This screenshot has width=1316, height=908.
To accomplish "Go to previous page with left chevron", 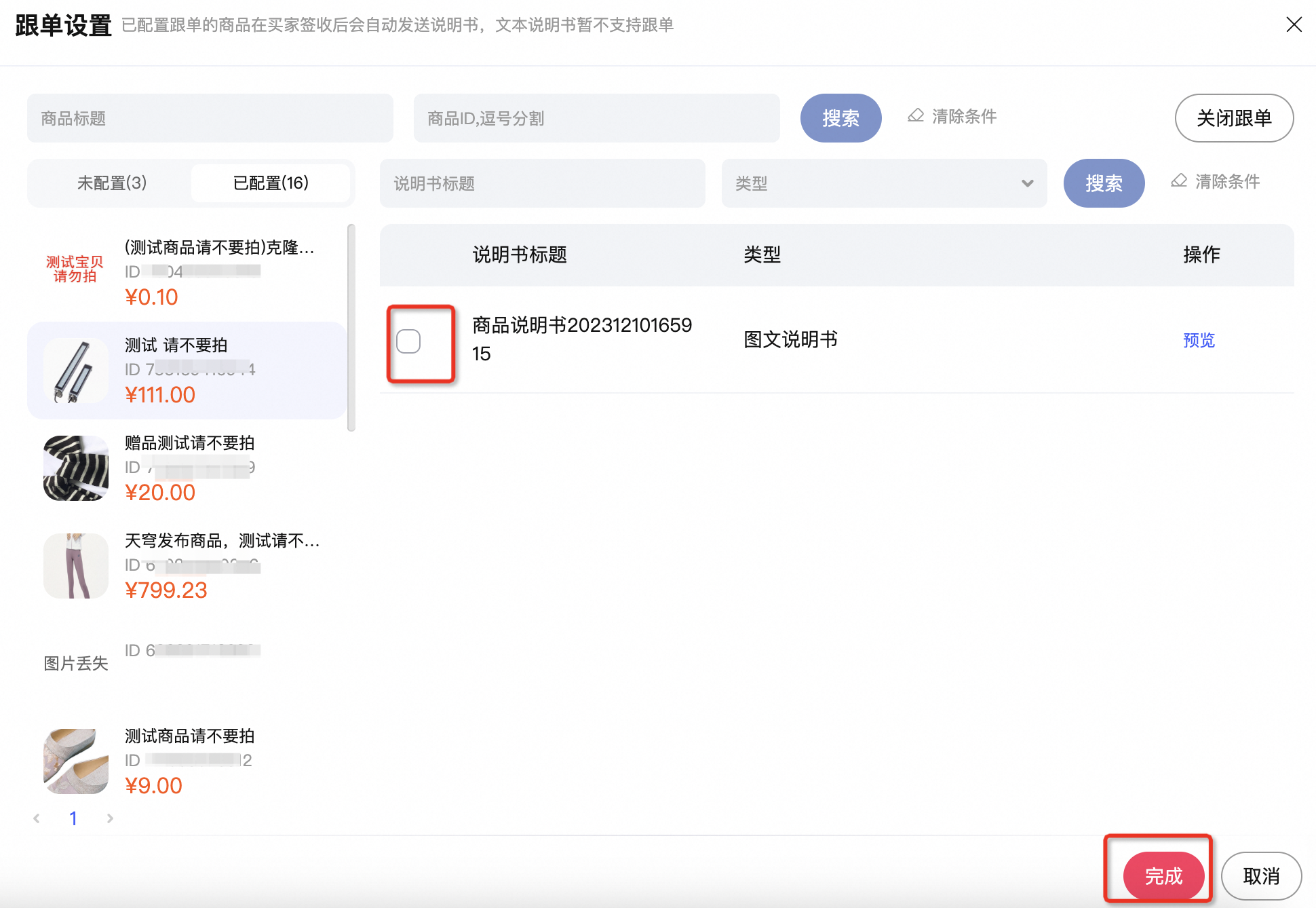I will click(x=37, y=818).
